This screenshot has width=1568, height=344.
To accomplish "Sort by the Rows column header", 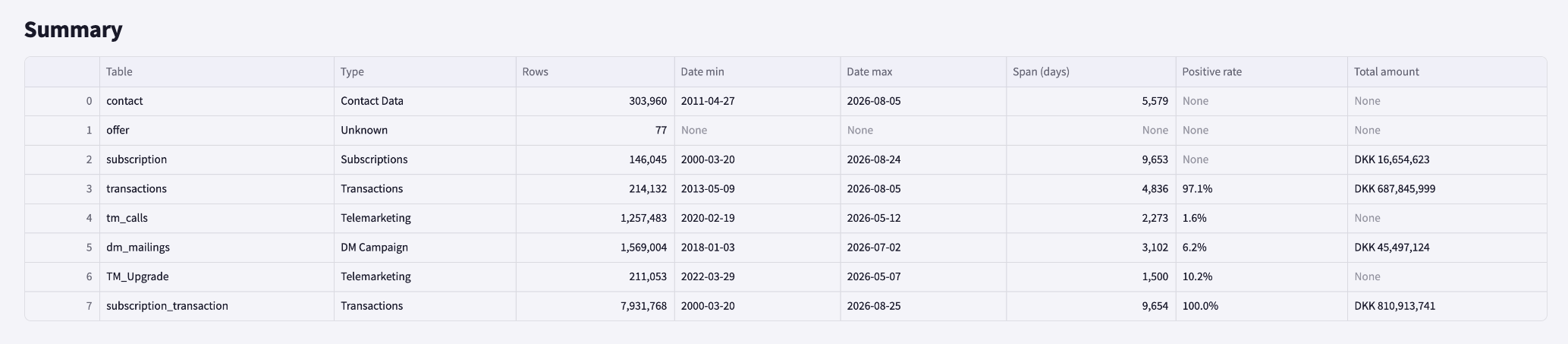I will [x=595, y=71].
